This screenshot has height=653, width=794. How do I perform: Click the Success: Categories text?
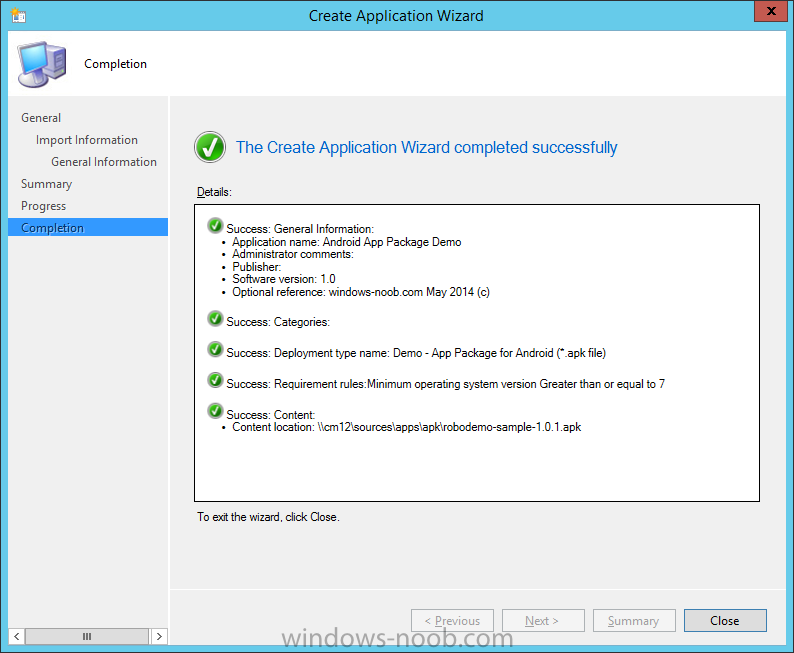coord(278,322)
